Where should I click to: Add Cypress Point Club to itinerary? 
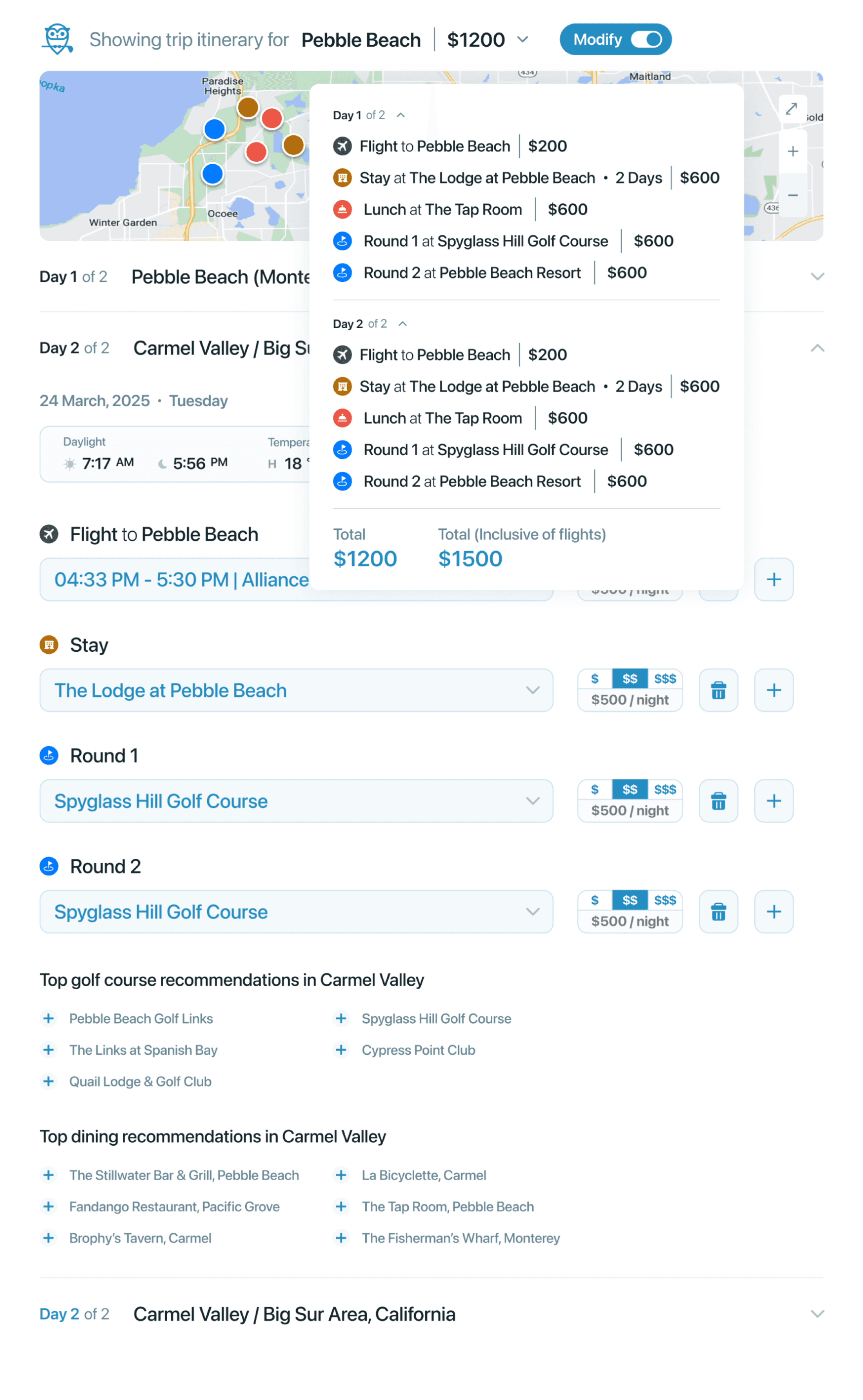pyautogui.click(x=341, y=1050)
